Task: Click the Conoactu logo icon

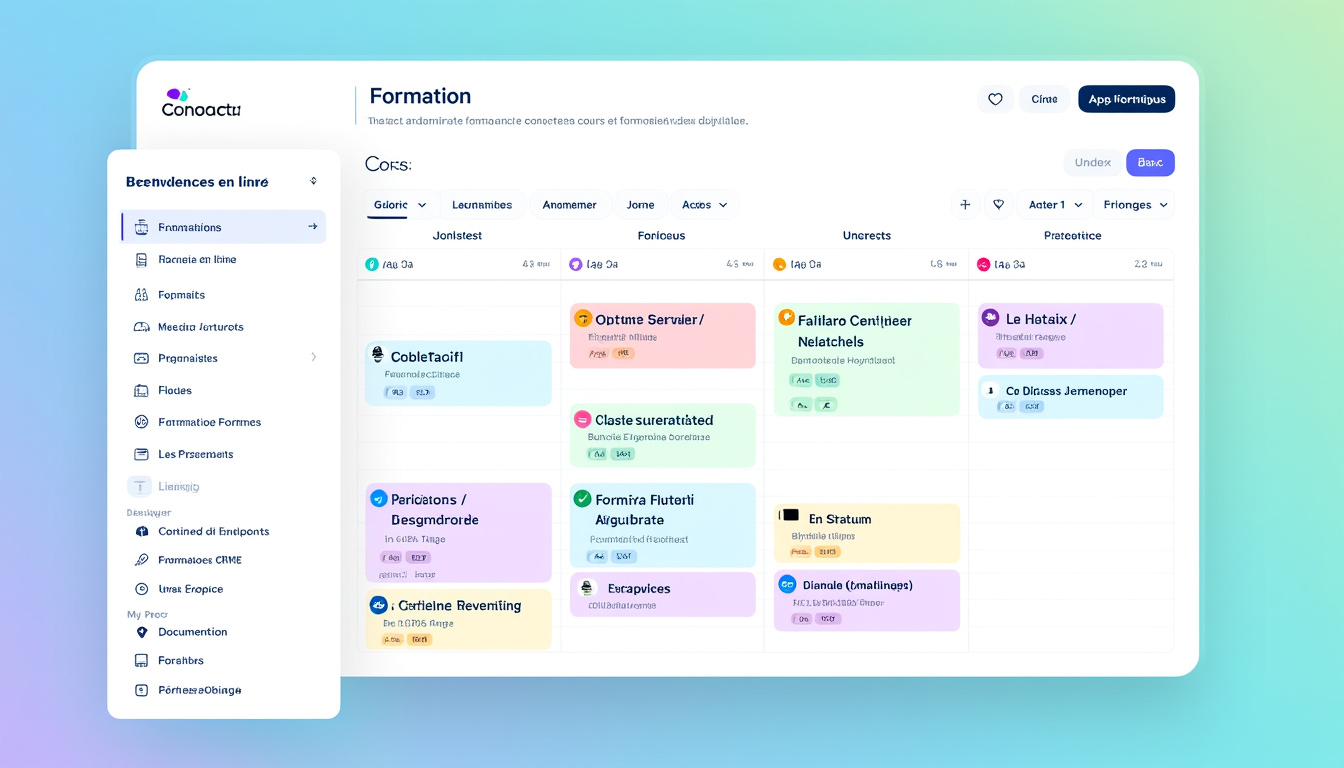Action: (177, 94)
